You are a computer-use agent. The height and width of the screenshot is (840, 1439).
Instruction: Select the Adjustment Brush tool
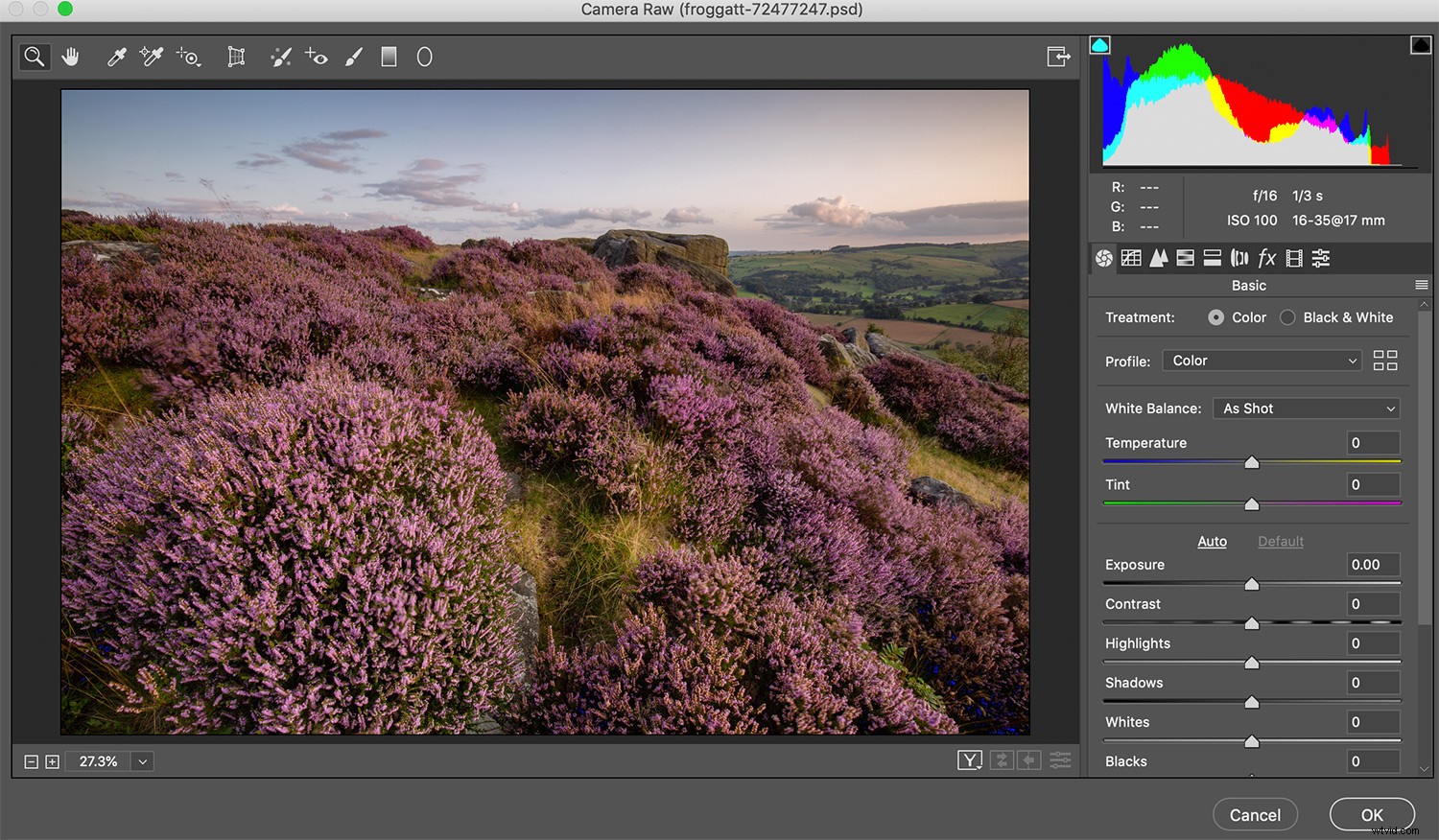[353, 57]
